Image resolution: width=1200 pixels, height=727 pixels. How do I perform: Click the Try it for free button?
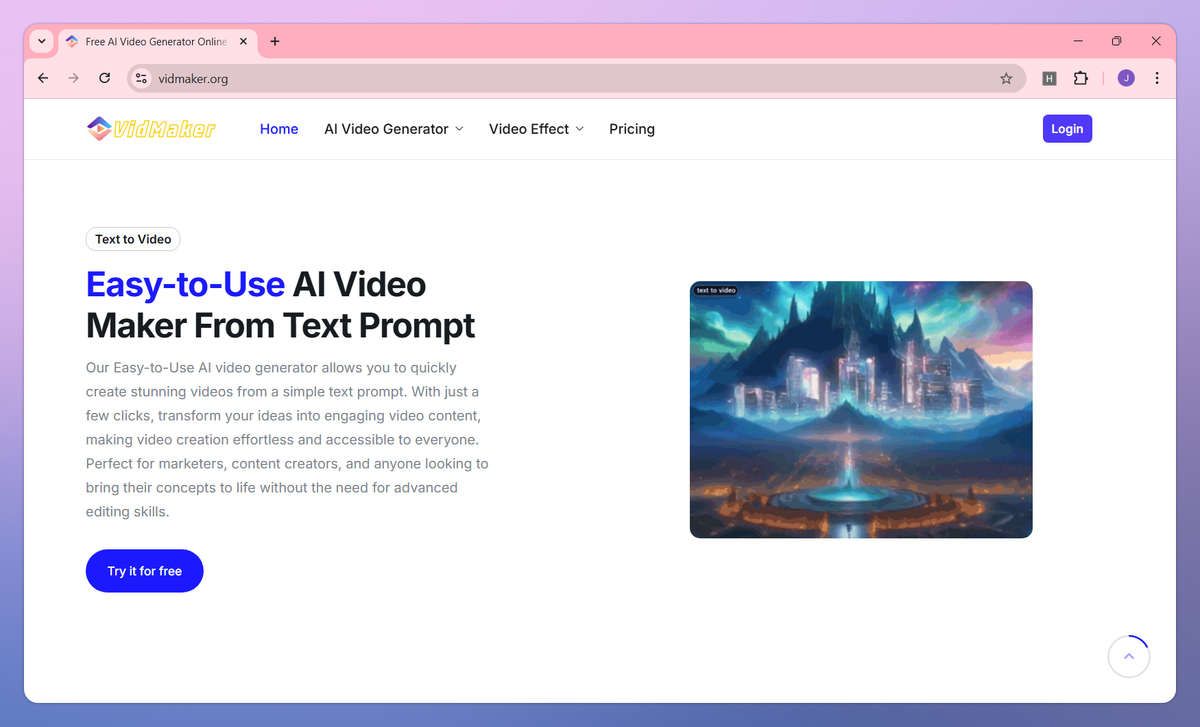point(144,570)
